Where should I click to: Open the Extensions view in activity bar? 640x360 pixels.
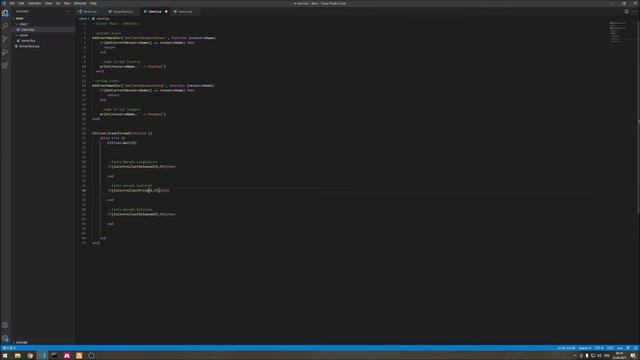(5, 65)
